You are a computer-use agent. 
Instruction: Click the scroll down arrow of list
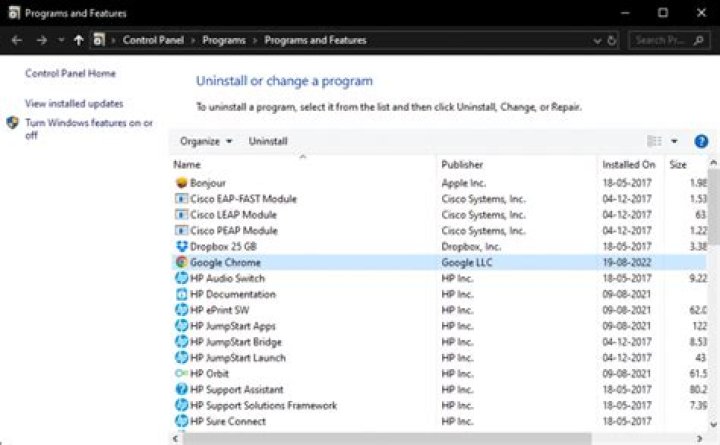(x=713, y=424)
